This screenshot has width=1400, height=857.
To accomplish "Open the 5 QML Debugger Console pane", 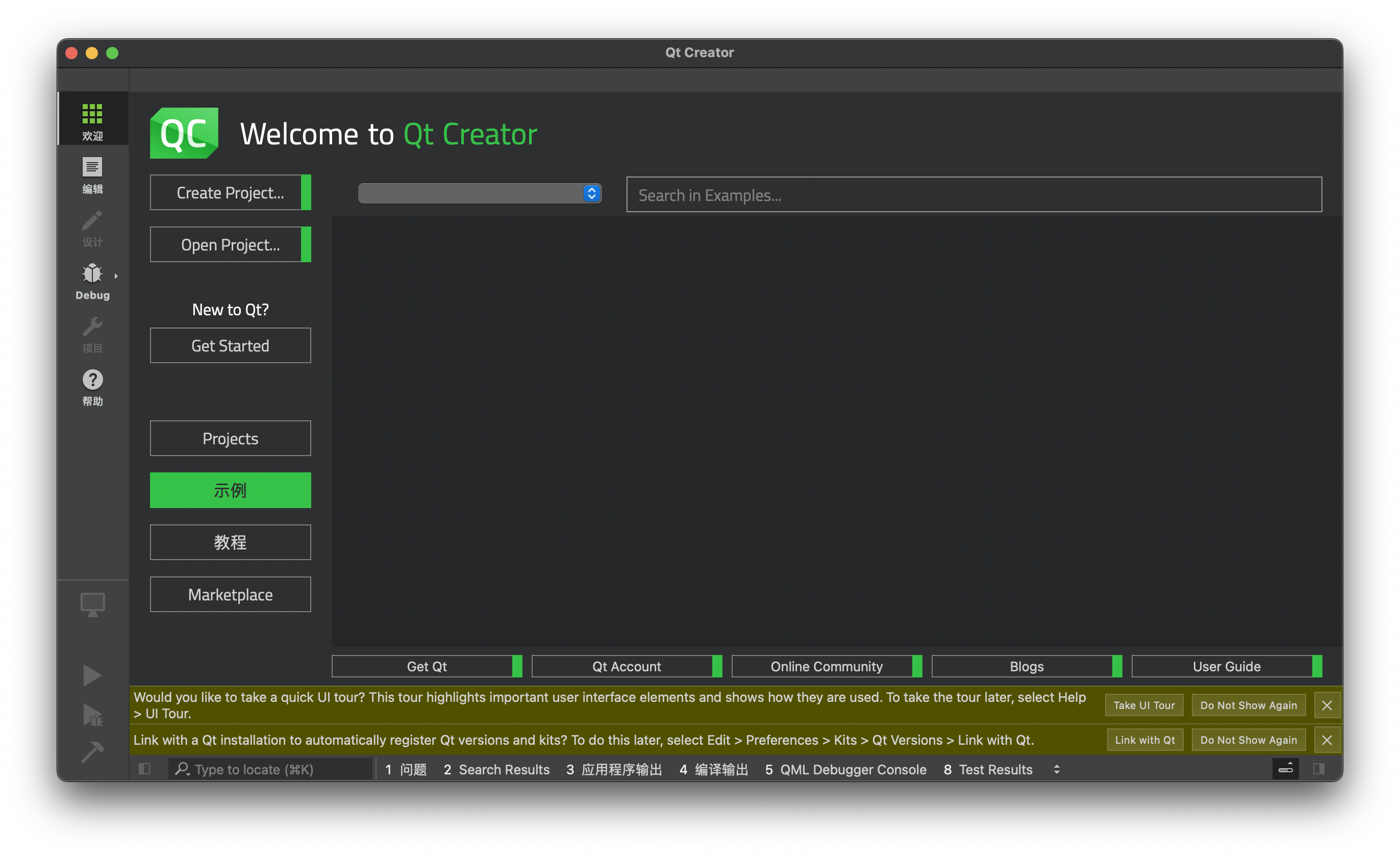I will click(x=845, y=769).
